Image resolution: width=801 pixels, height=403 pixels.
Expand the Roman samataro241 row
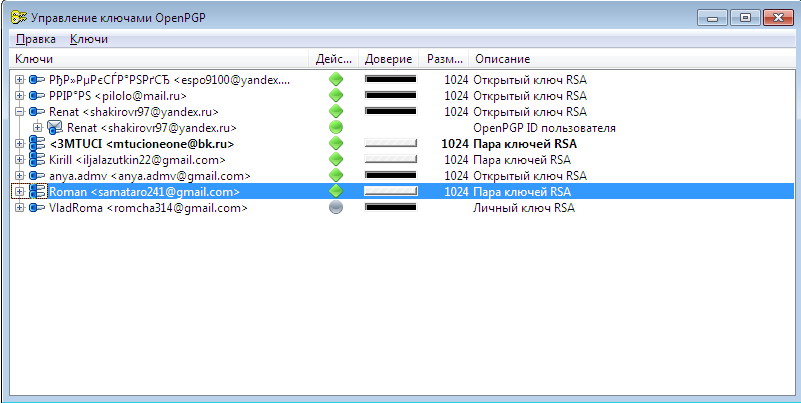pyautogui.click(x=19, y=192)
